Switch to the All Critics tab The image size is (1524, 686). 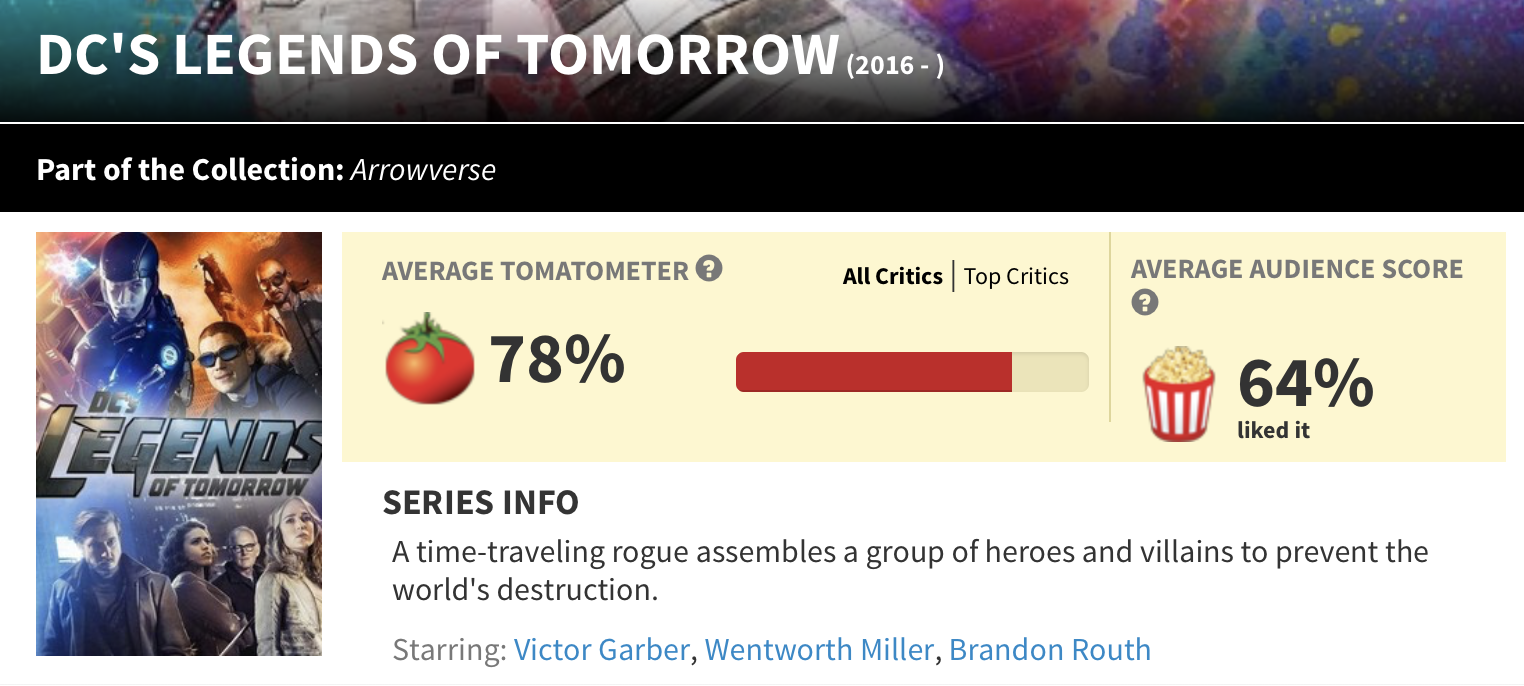[892, 276]
